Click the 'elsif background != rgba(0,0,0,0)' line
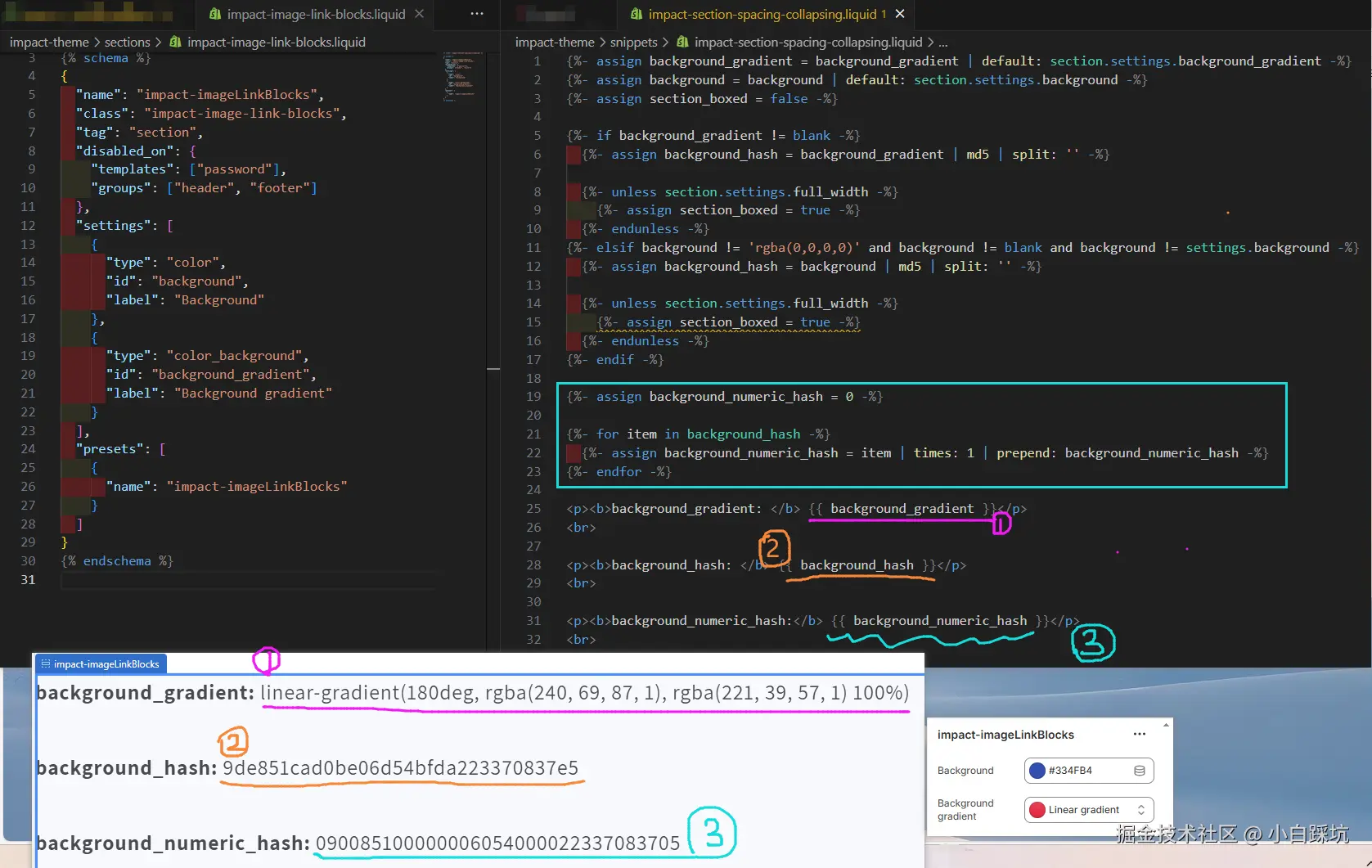 [963, 248]
